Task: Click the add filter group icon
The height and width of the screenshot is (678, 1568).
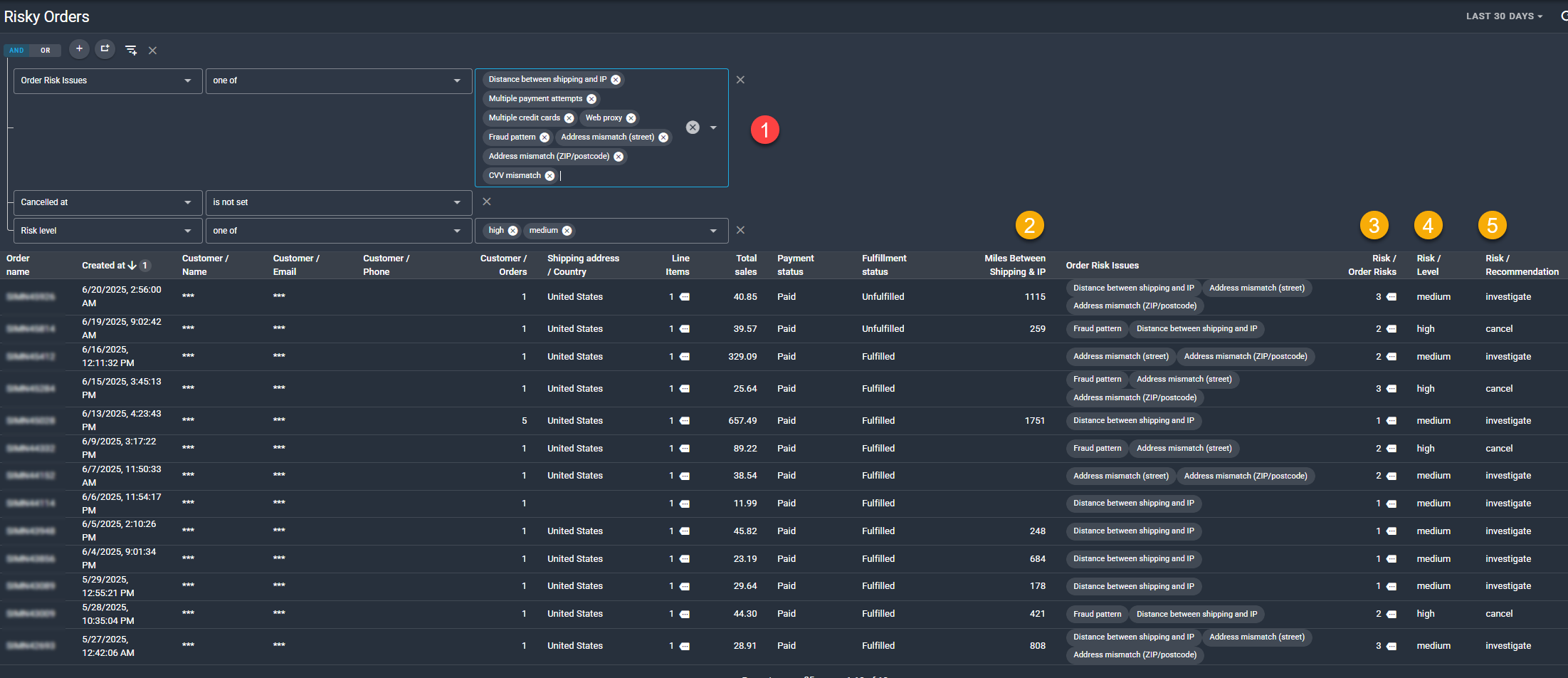Action: point(105,49)
